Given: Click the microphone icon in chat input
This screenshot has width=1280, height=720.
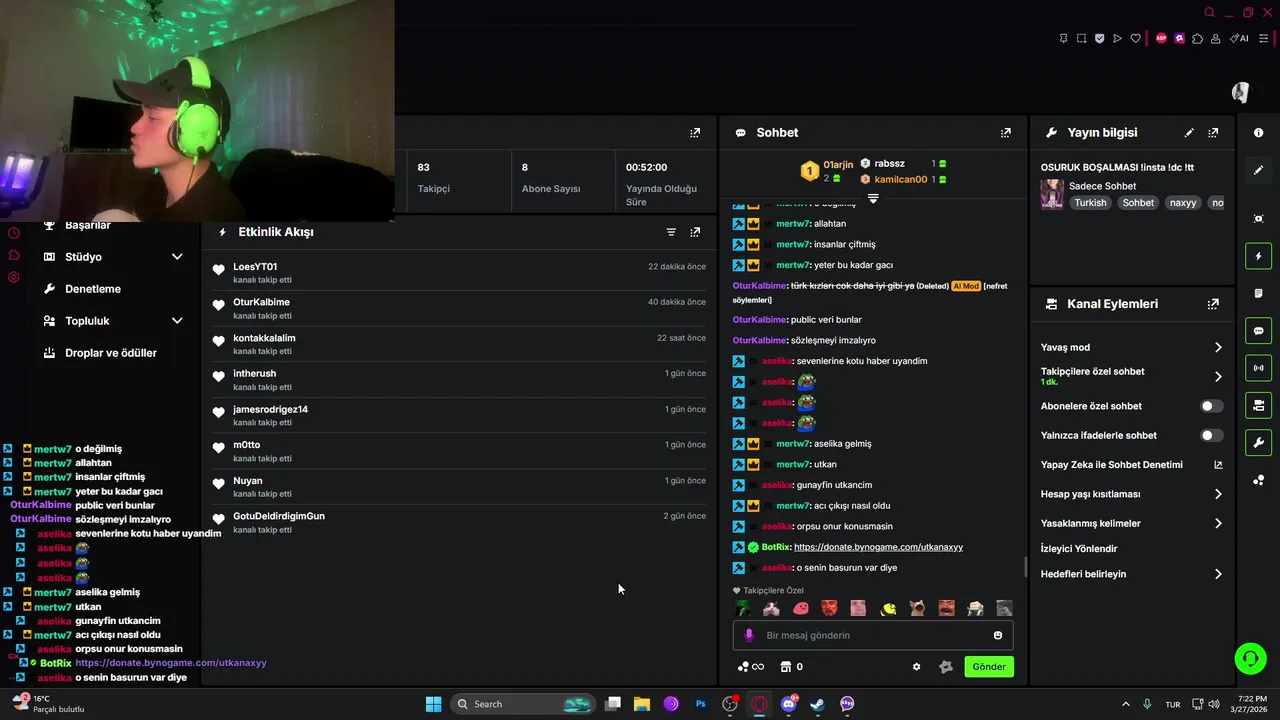Looking at the screenshot, I should click(x=749, y=635).
